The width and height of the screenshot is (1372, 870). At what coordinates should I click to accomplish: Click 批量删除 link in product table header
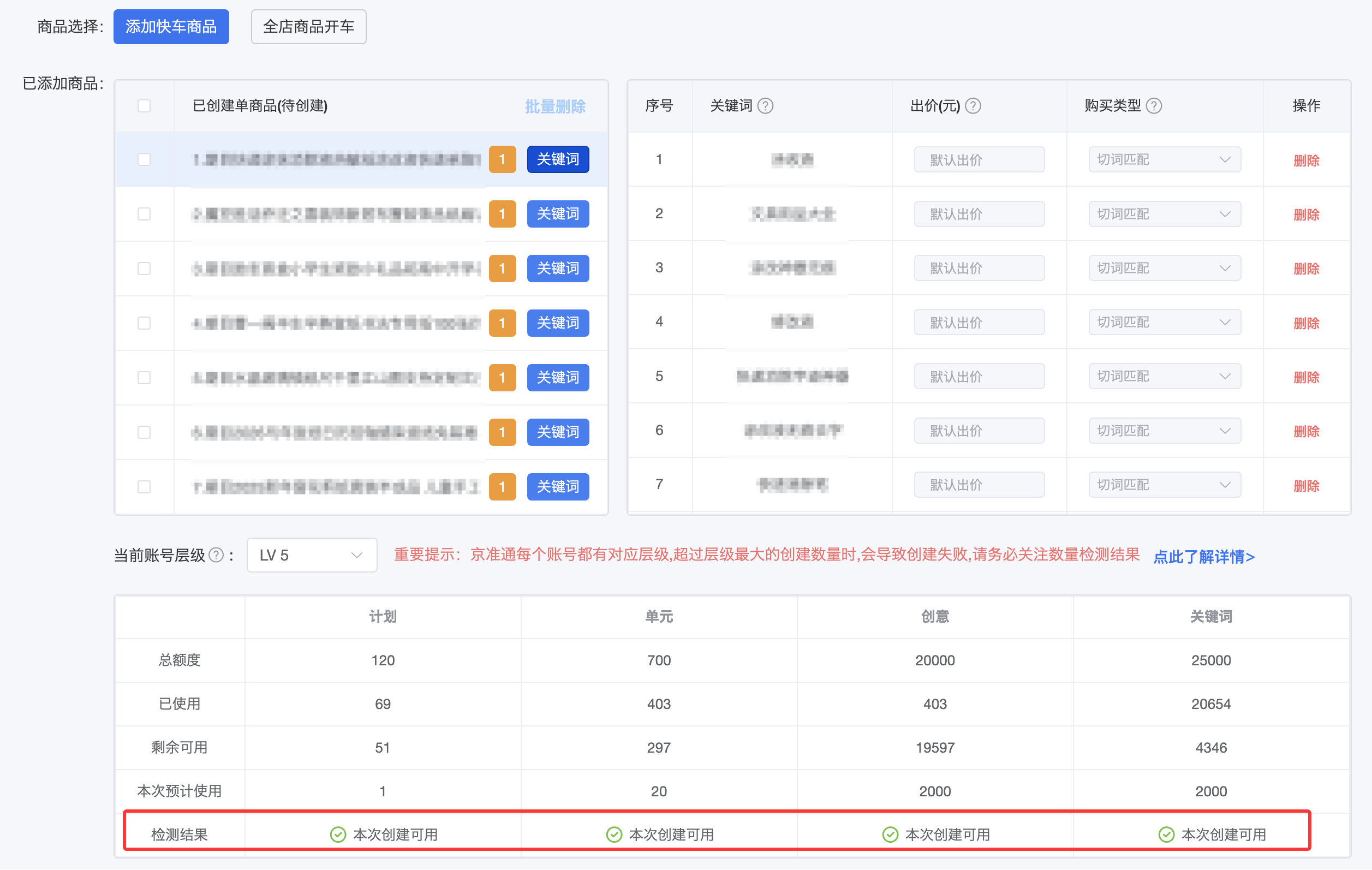(x=555, y=106)
